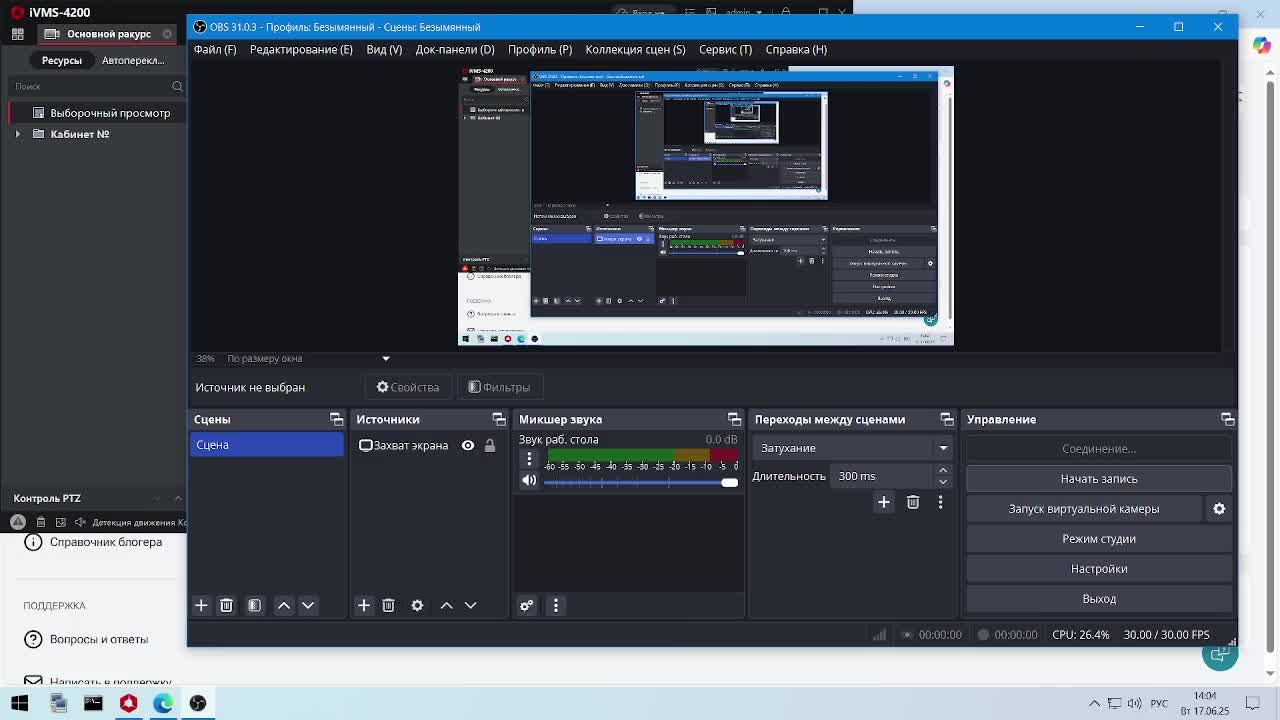Click the floating support chat icon

tap(1219, 655)
